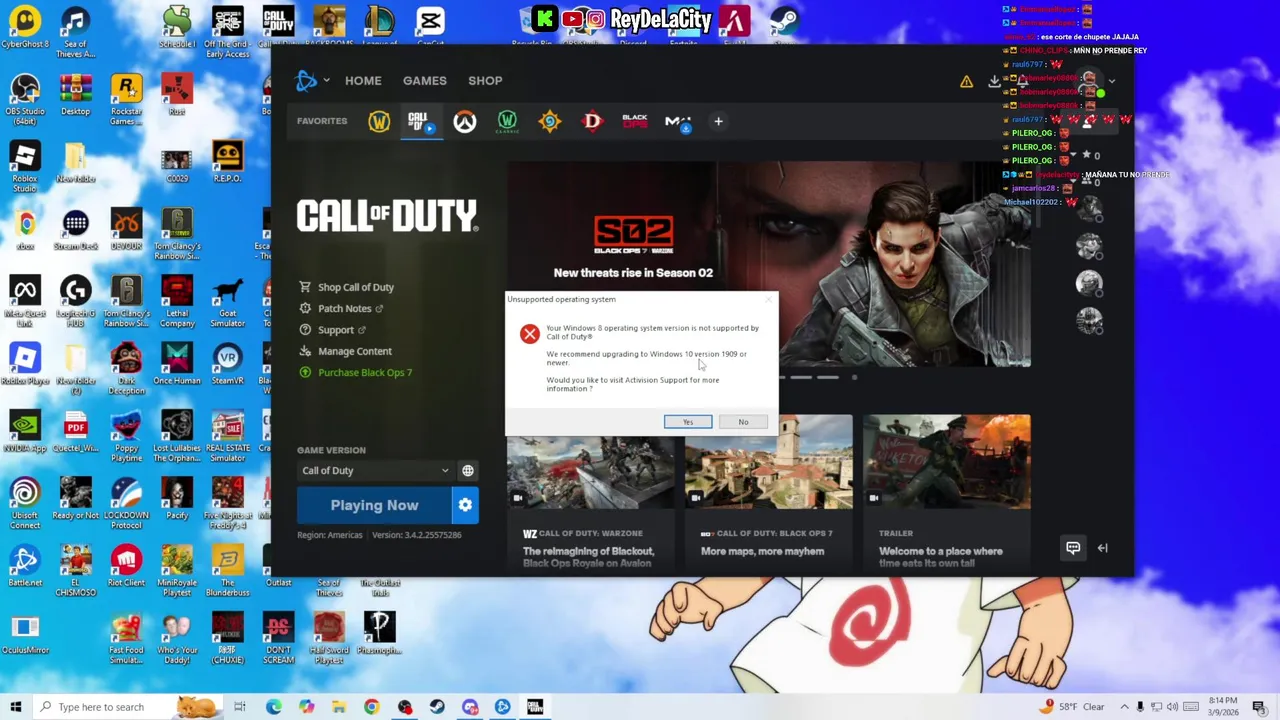Image resolution: width=1280 pixels, height=720 pixels.
Task: Add a game to favorites with plus
Action: pyautogui.click(x=718, y=121)
